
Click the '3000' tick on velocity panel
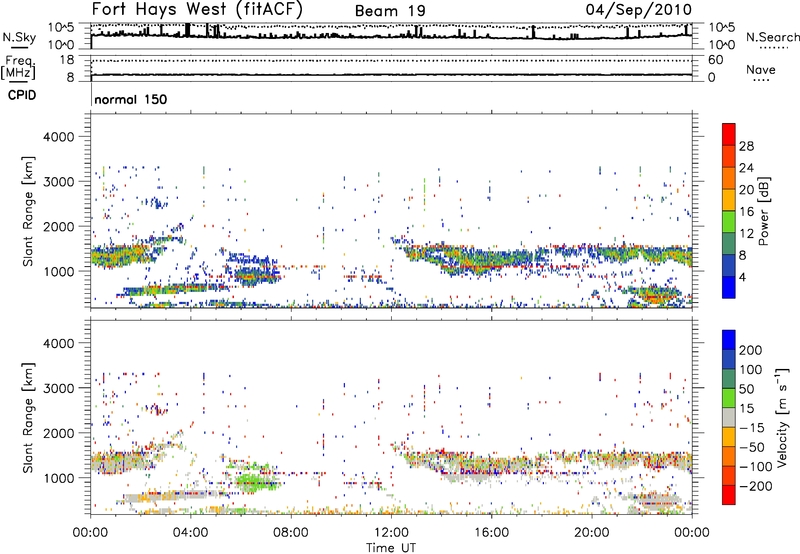[58, 388]
